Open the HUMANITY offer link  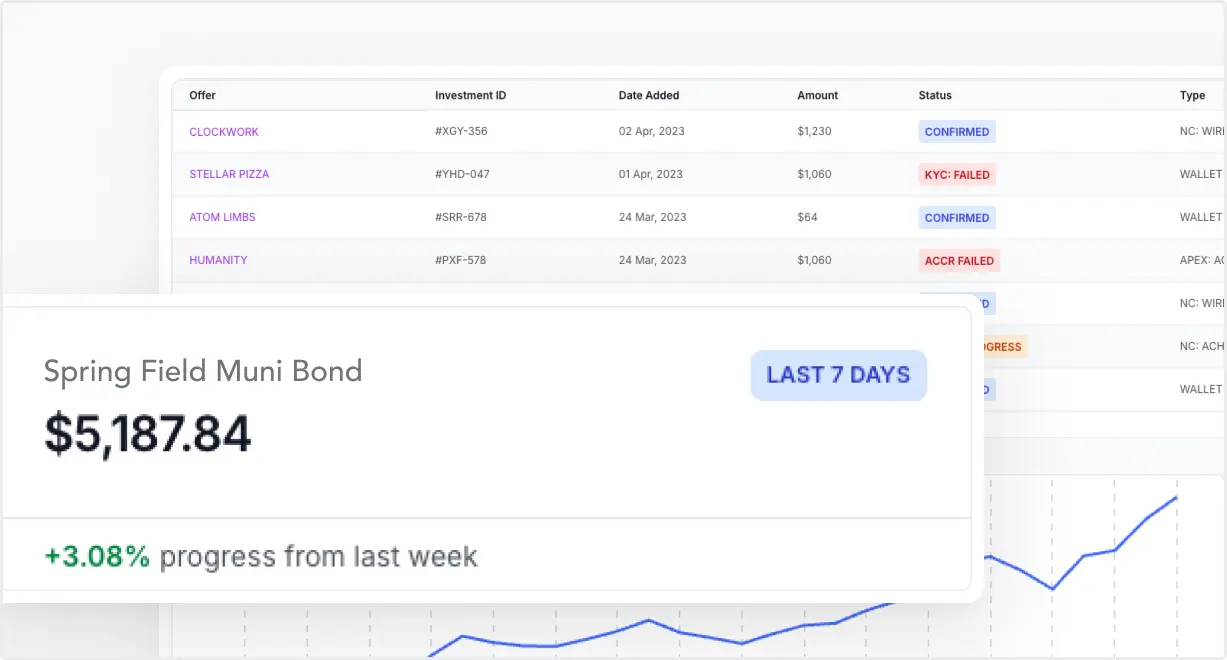218,260
